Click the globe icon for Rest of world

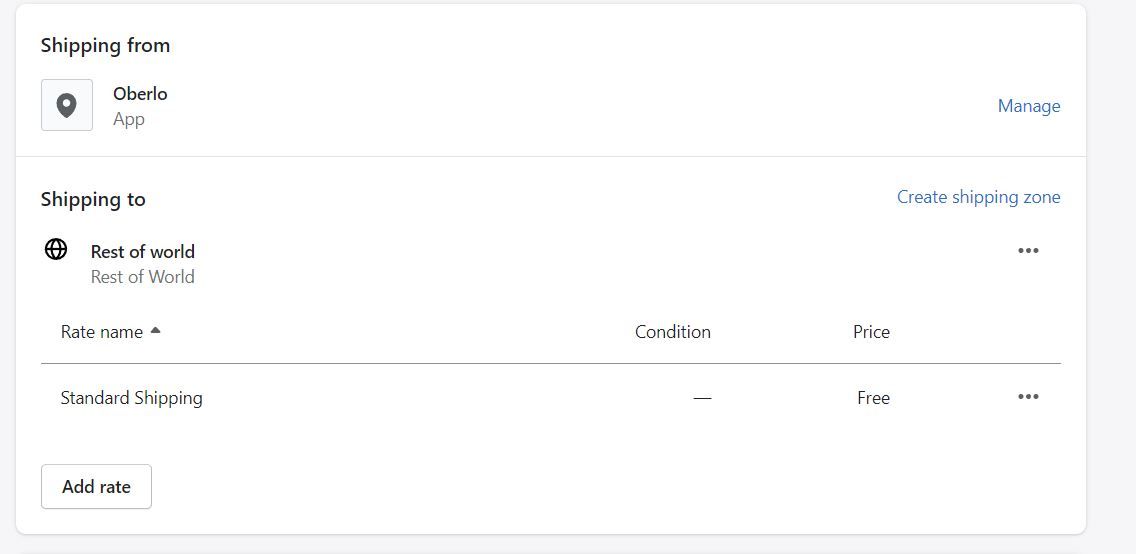tap(56, 249)
